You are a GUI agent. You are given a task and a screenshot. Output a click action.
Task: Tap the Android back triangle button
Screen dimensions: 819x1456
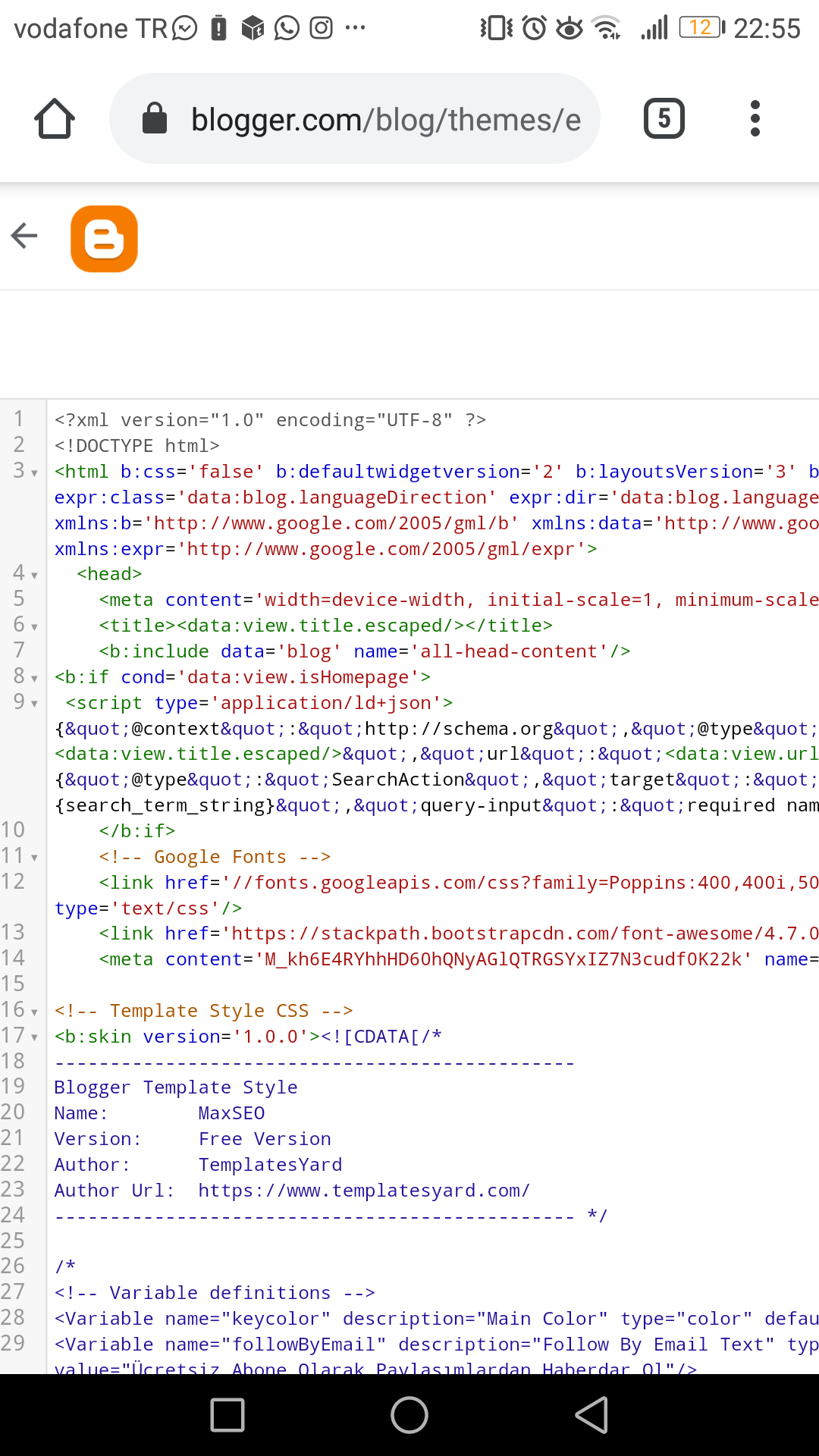click(x=592, y=1415)
